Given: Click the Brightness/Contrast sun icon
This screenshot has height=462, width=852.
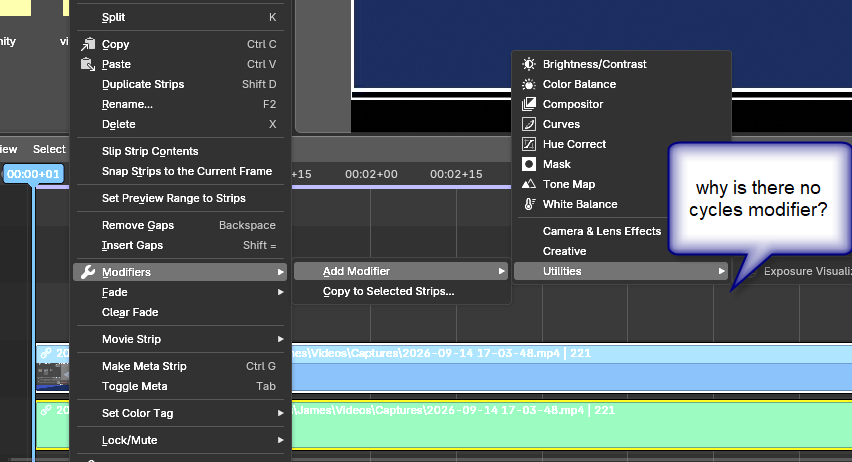Looking at the screenshot, I should point(529,64).
